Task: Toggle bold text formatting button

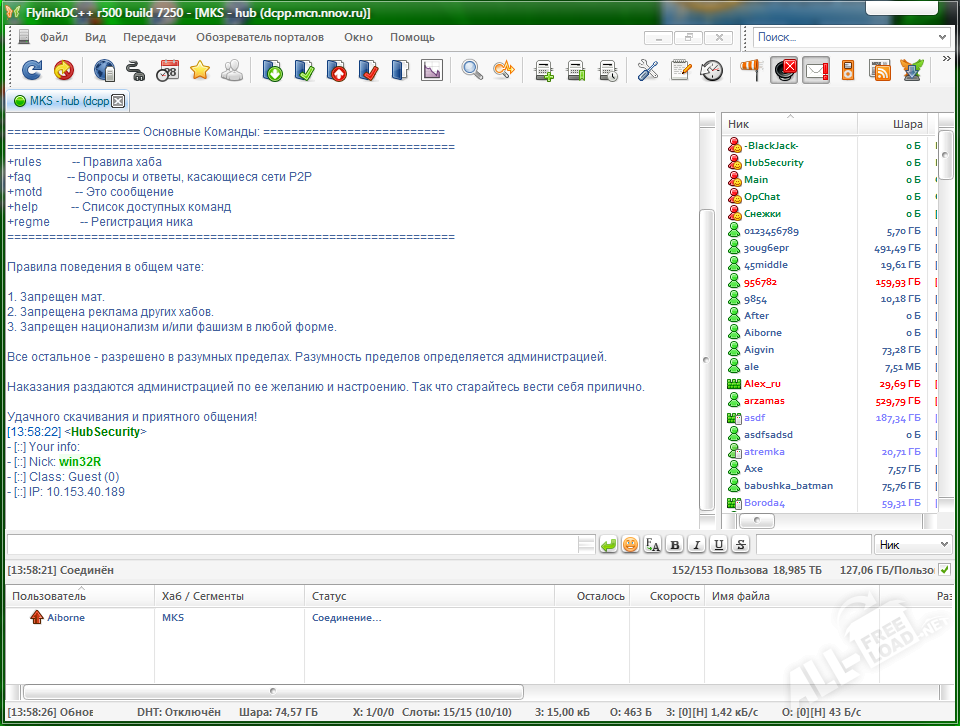Action: (674, 544)
